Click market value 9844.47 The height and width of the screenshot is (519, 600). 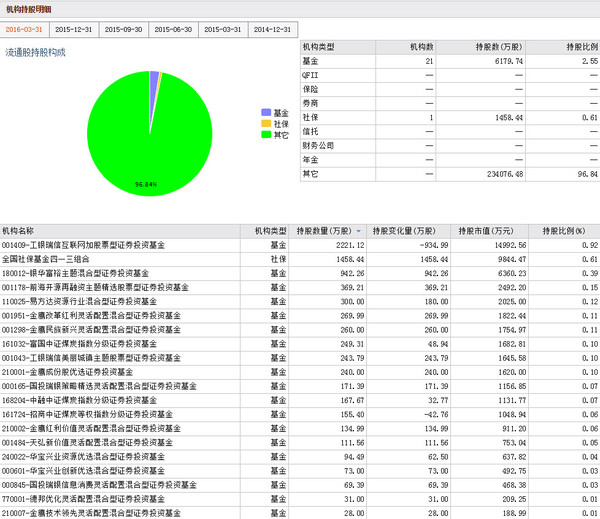pyautogui.click(x=512, y=260)
